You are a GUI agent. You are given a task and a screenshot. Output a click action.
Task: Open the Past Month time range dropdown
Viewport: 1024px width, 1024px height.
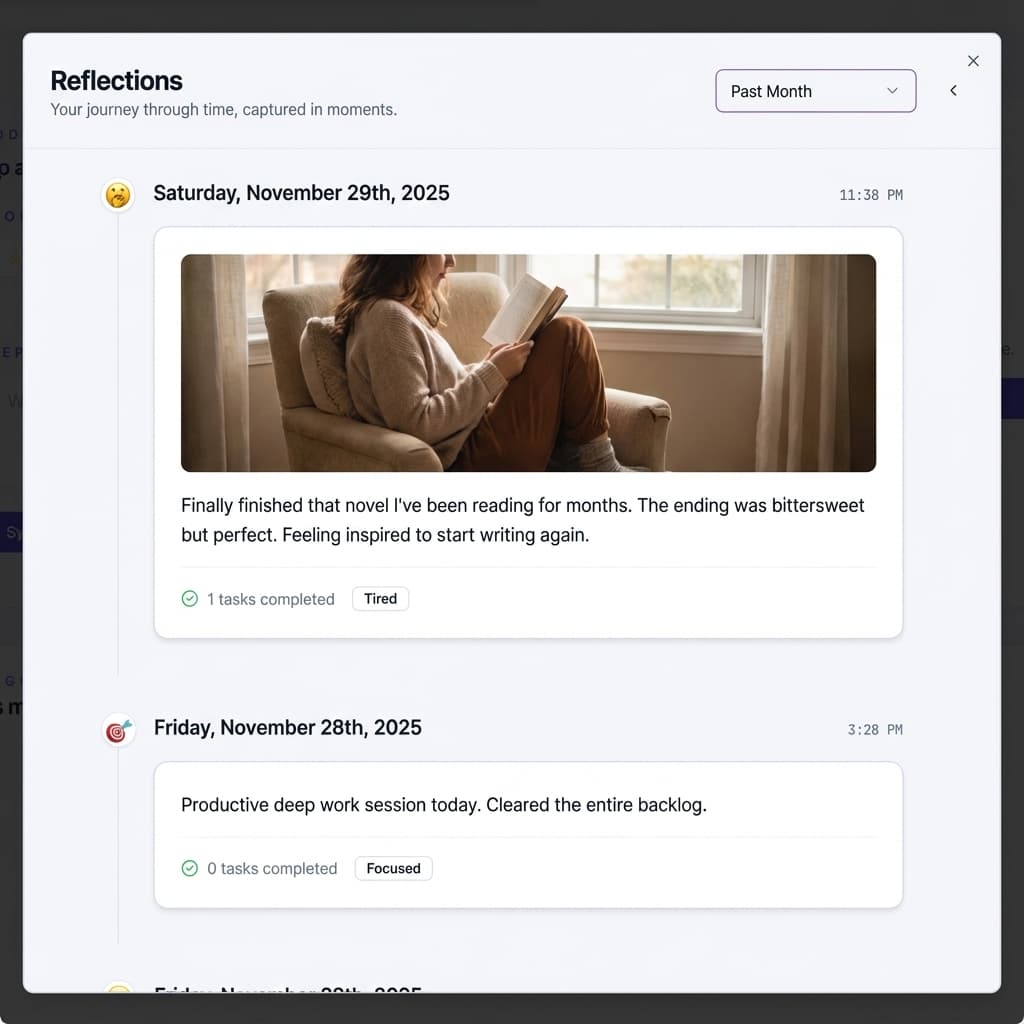click(815, 91)
